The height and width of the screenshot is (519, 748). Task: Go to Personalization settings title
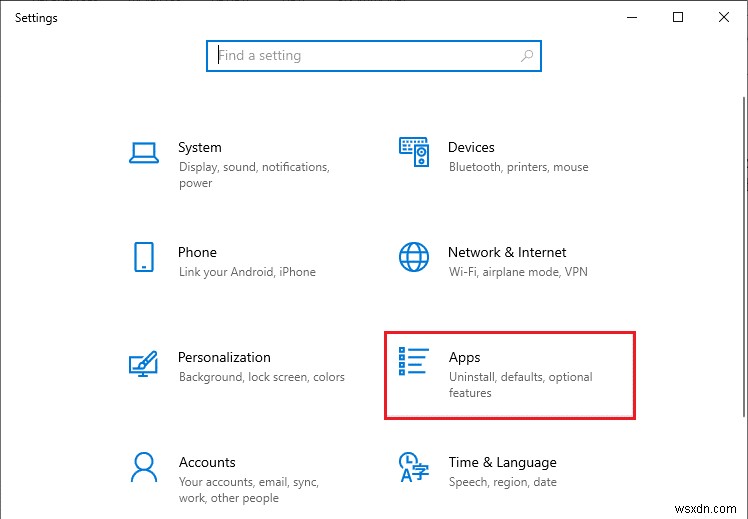pos(224,357)
